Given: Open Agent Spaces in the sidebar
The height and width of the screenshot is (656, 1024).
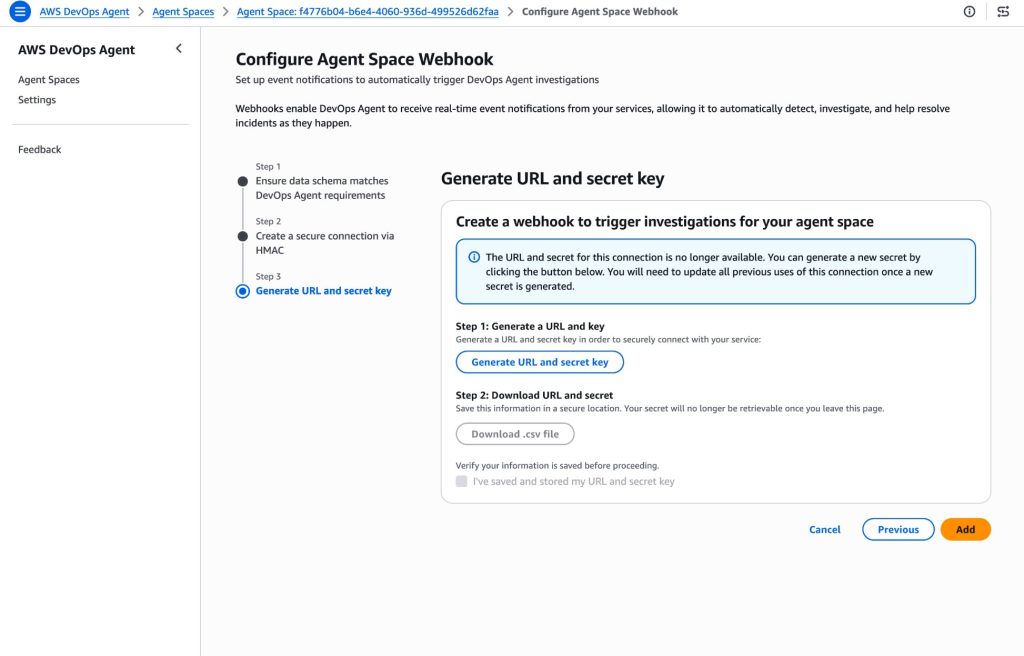Looking at the screenshot, I should (x=49, y=80).
